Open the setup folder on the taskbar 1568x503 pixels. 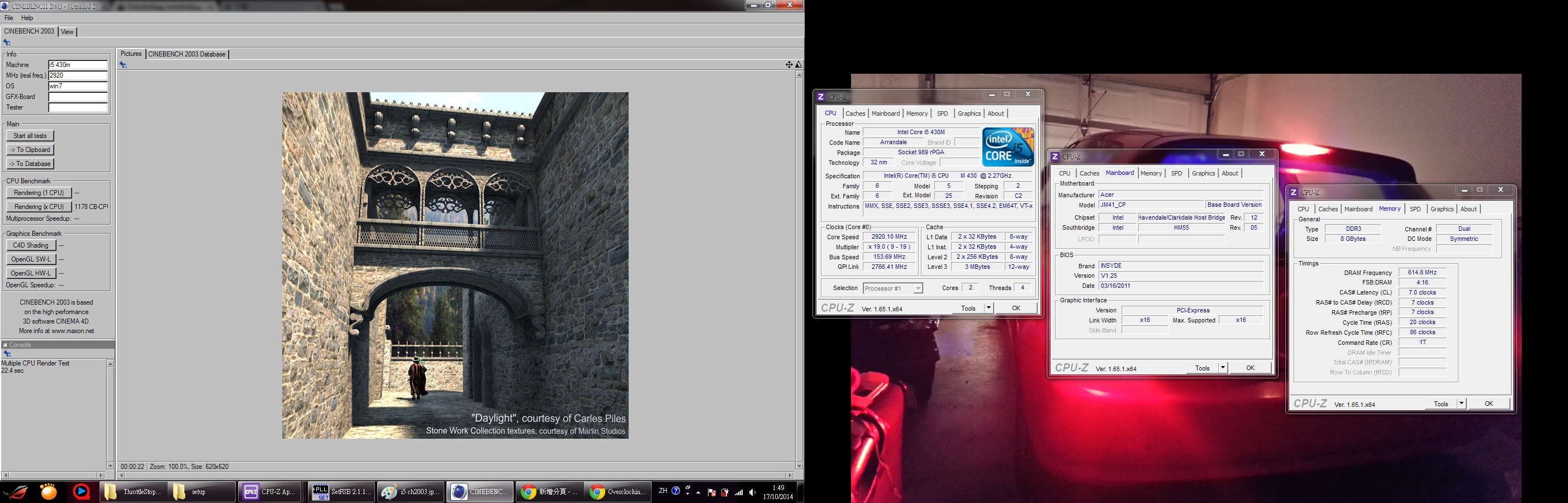point(202,492)
